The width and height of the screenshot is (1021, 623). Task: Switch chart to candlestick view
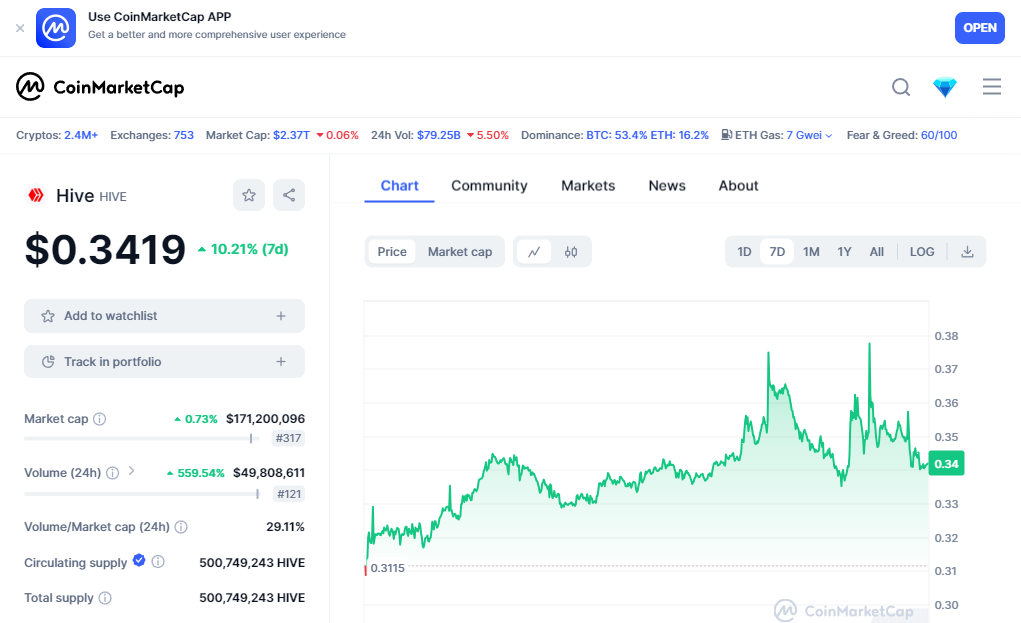click(571, 252)
